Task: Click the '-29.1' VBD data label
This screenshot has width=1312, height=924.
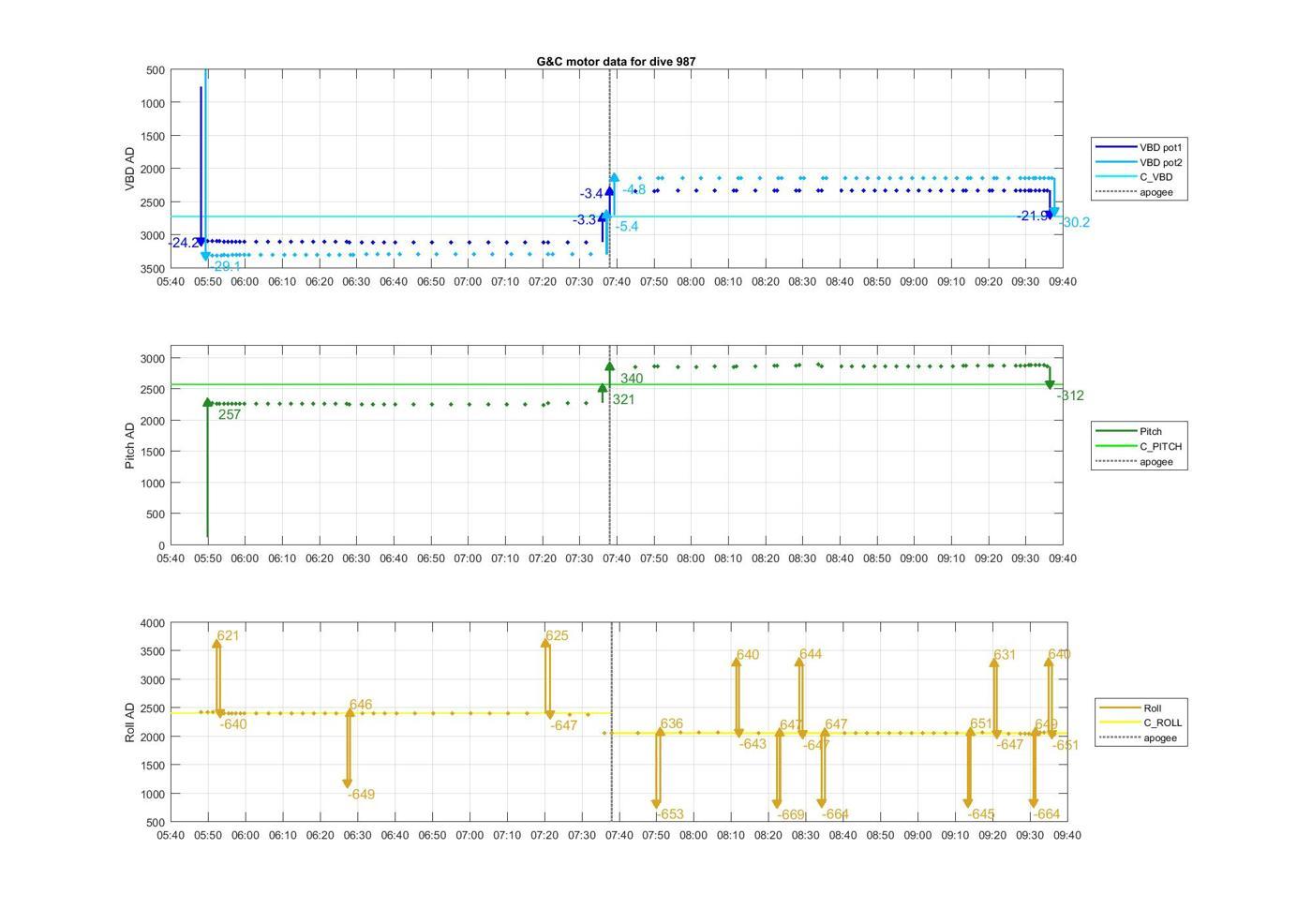Action: click(x=225, y=266)
